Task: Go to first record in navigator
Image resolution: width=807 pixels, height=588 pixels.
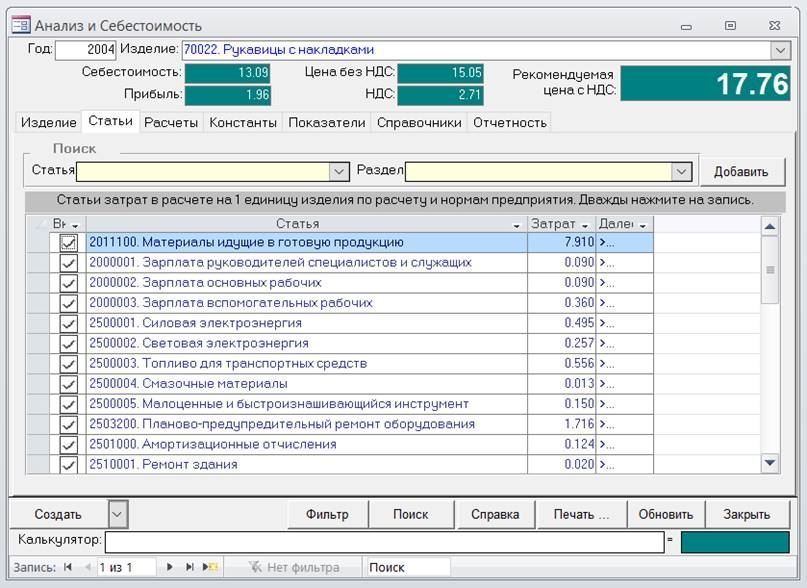Action: pyautogui.click(x=68, y=567)
